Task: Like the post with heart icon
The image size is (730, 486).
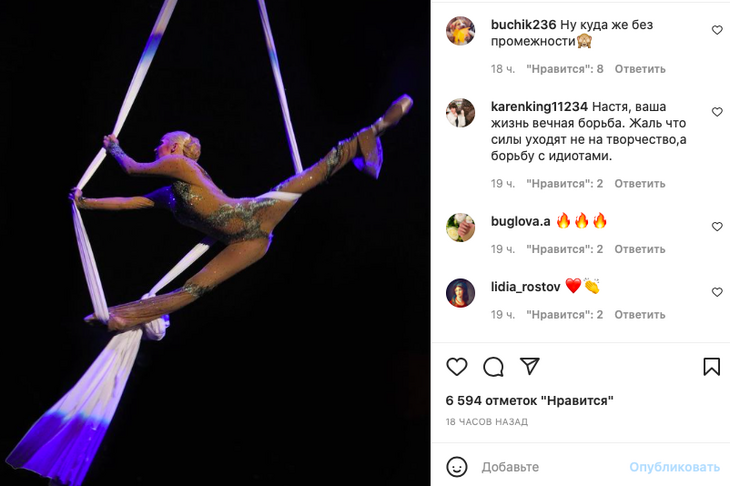Action: coord(457,367)
